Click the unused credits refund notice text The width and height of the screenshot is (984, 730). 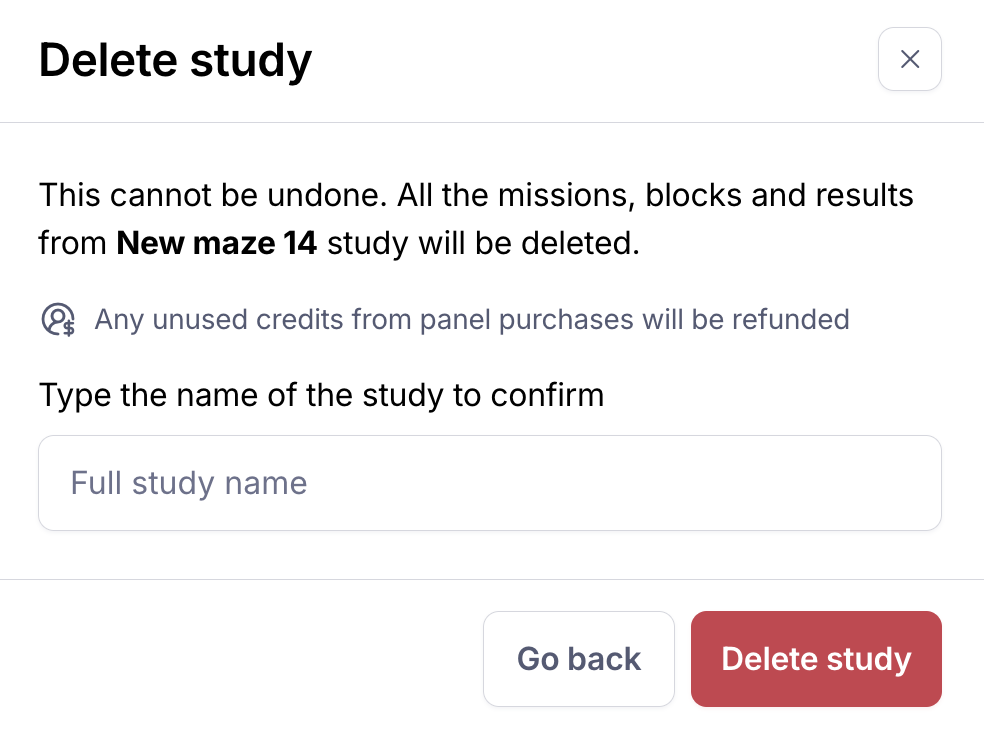[471, 320]
